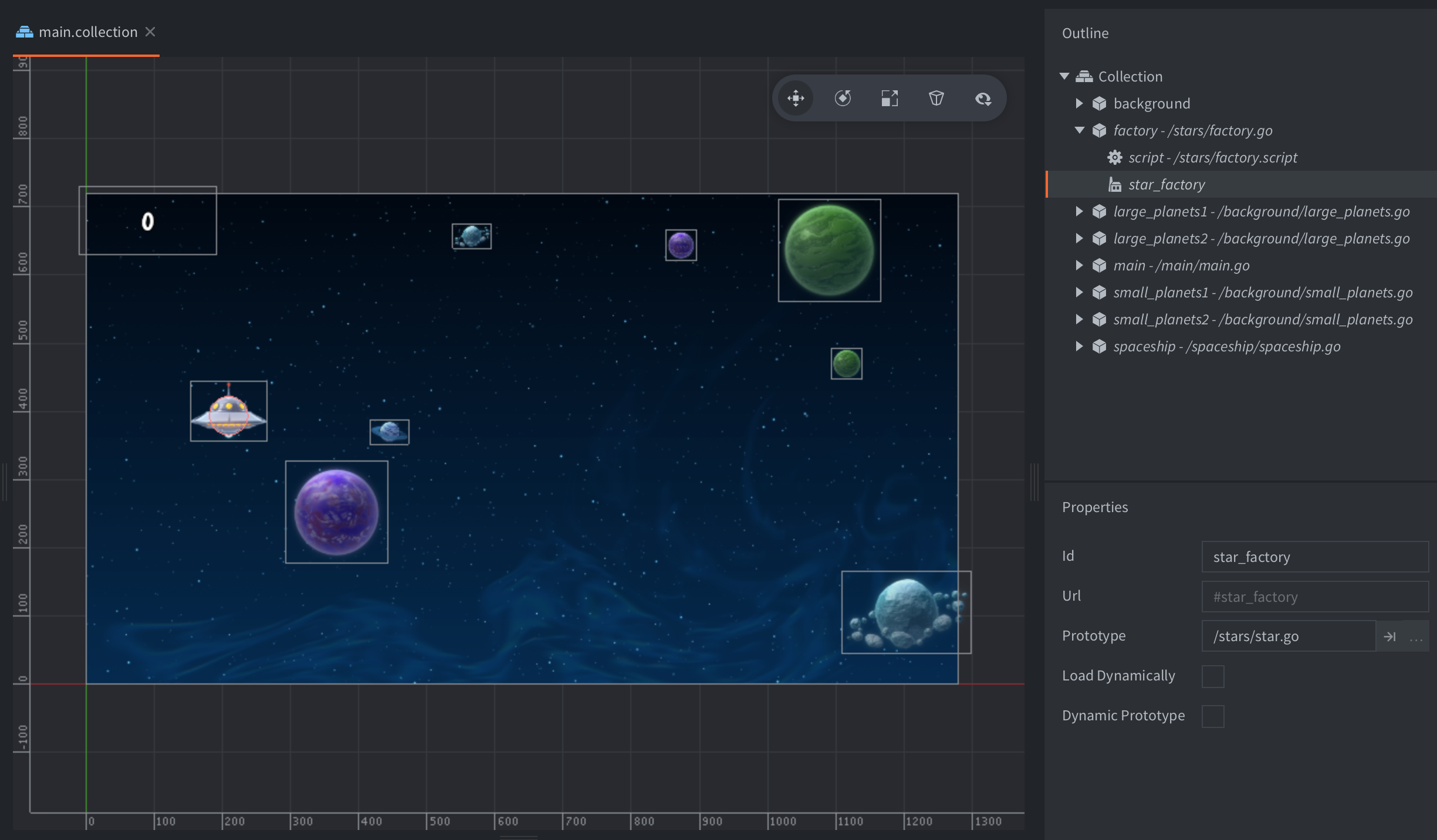
Task: Expand the spaceship - /spaceship/spaceship.go node
Action: pyautogui.click(x=1080, y=346)
